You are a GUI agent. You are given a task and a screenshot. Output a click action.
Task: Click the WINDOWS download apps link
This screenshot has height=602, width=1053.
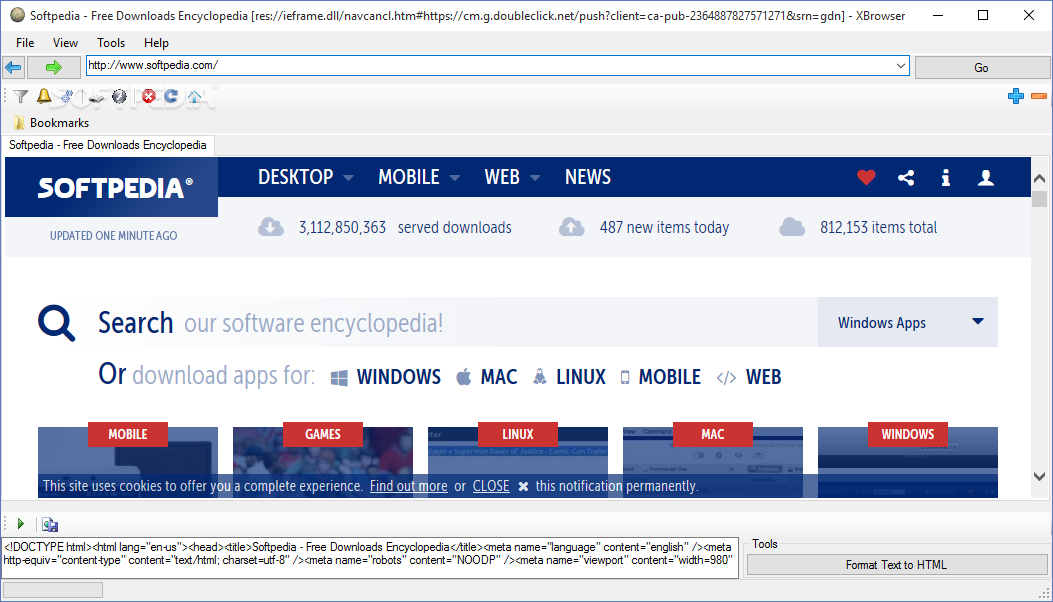click(x=385, y=377)
